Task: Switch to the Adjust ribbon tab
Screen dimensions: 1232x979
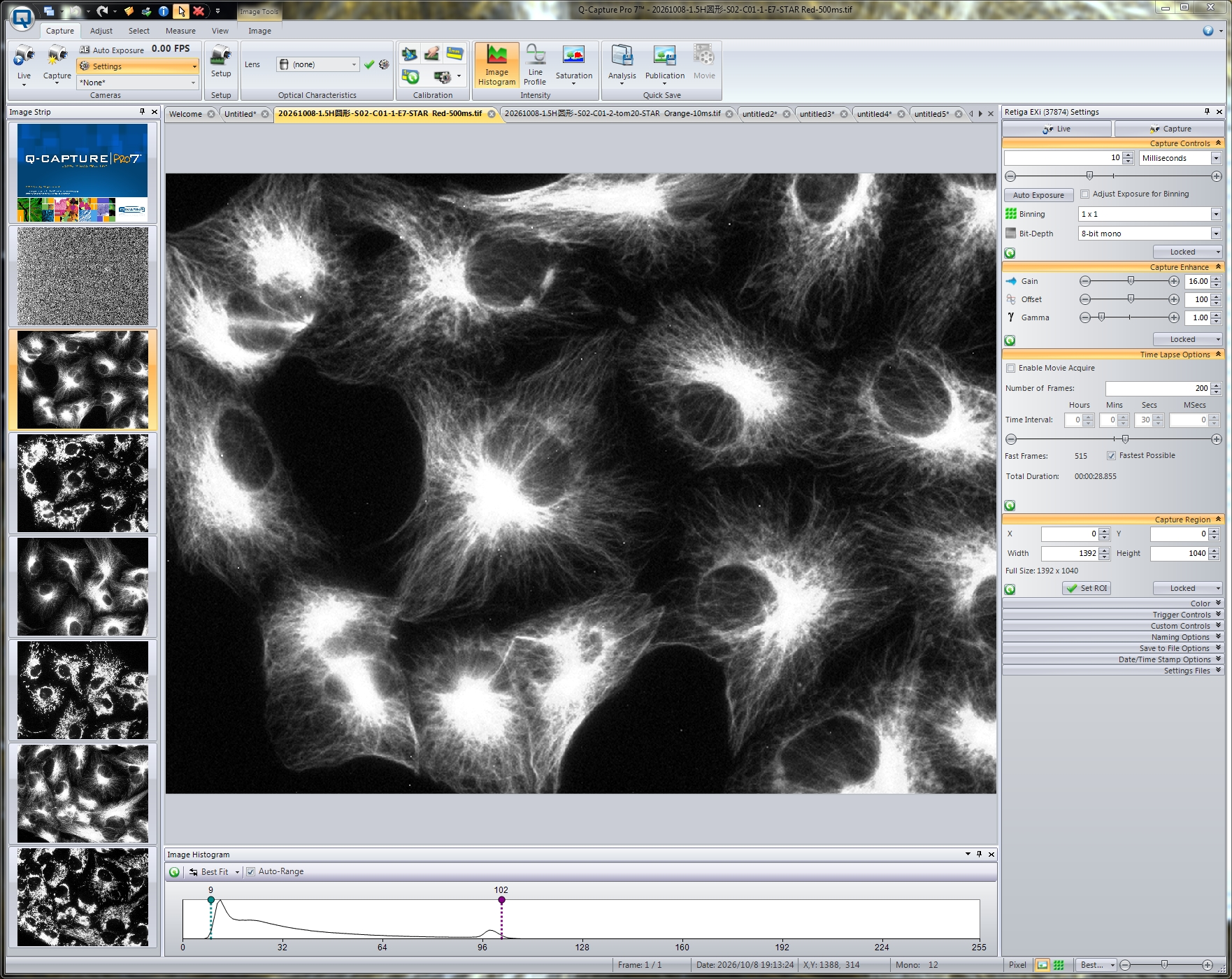Action: [x=101, y=31]
